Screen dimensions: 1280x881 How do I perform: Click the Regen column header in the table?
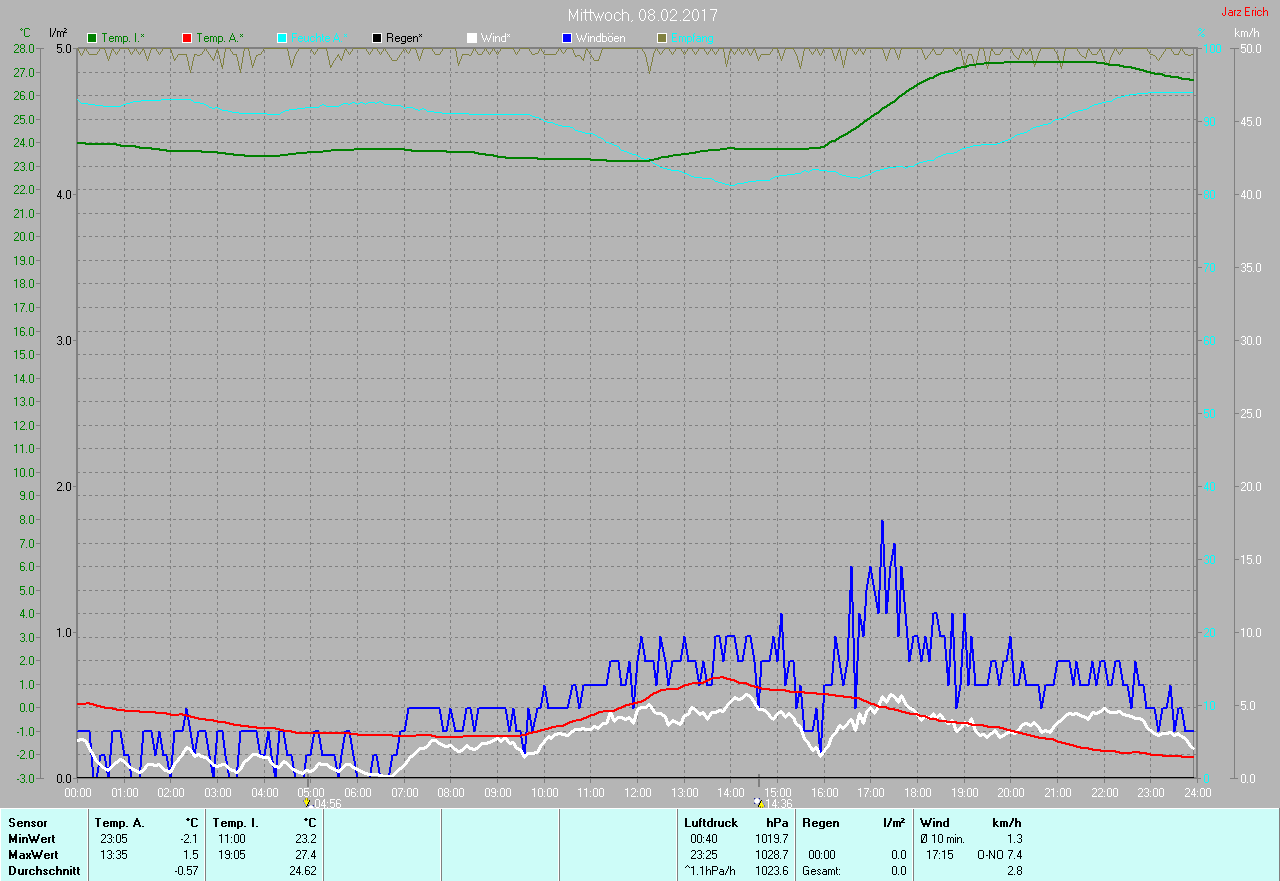tap(820, 823)
